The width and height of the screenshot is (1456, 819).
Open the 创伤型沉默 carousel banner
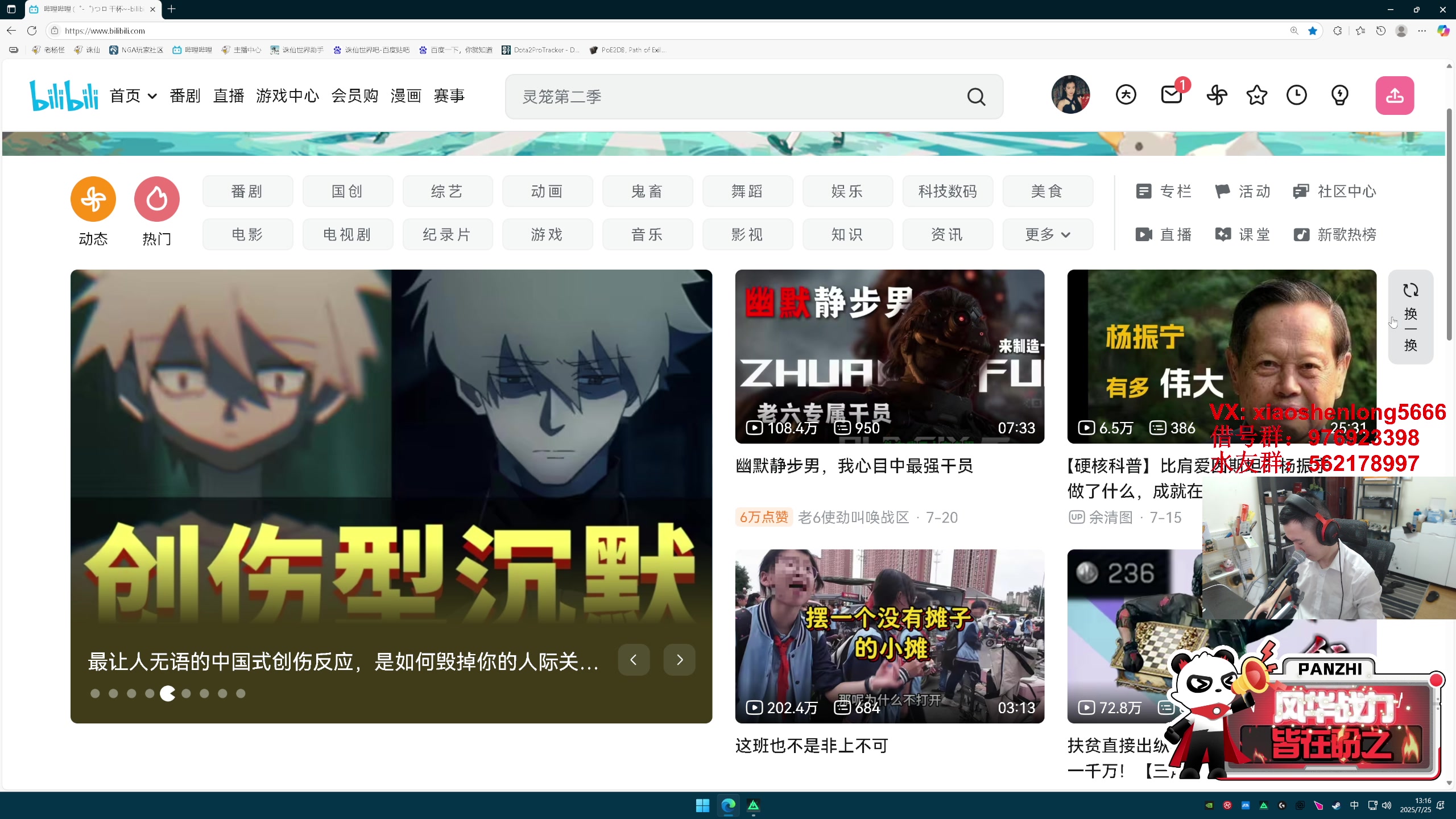(391, 496)
